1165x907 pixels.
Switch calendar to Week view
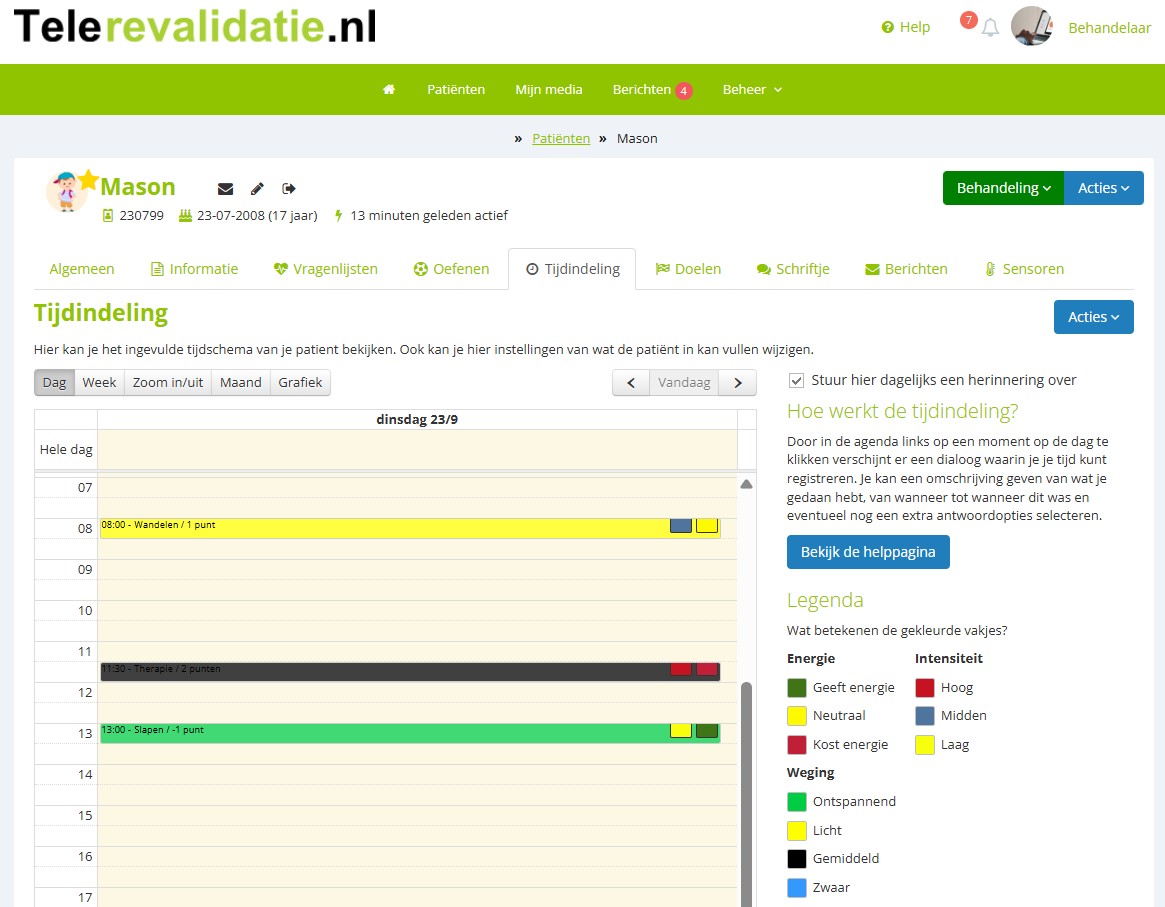99,383
